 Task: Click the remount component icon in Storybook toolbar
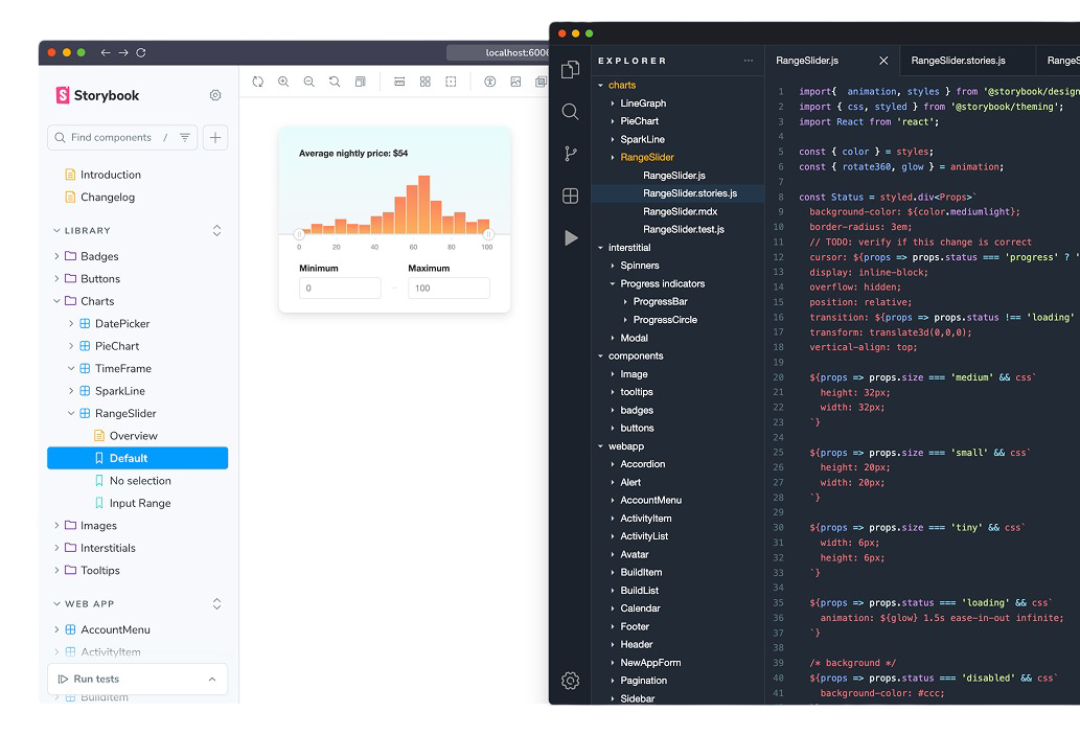coord(258,81)
